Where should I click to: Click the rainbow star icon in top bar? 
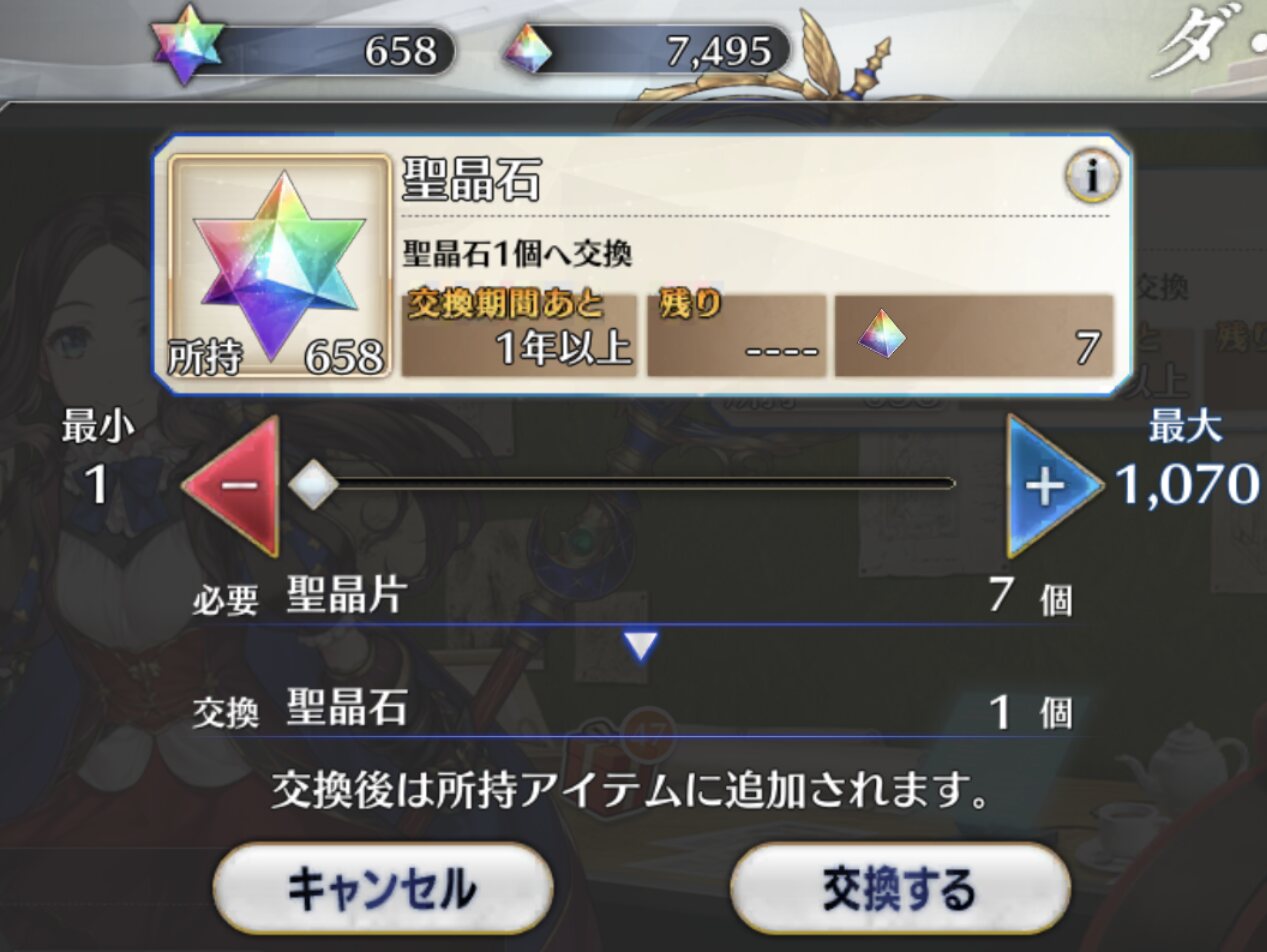pos(188,46)
